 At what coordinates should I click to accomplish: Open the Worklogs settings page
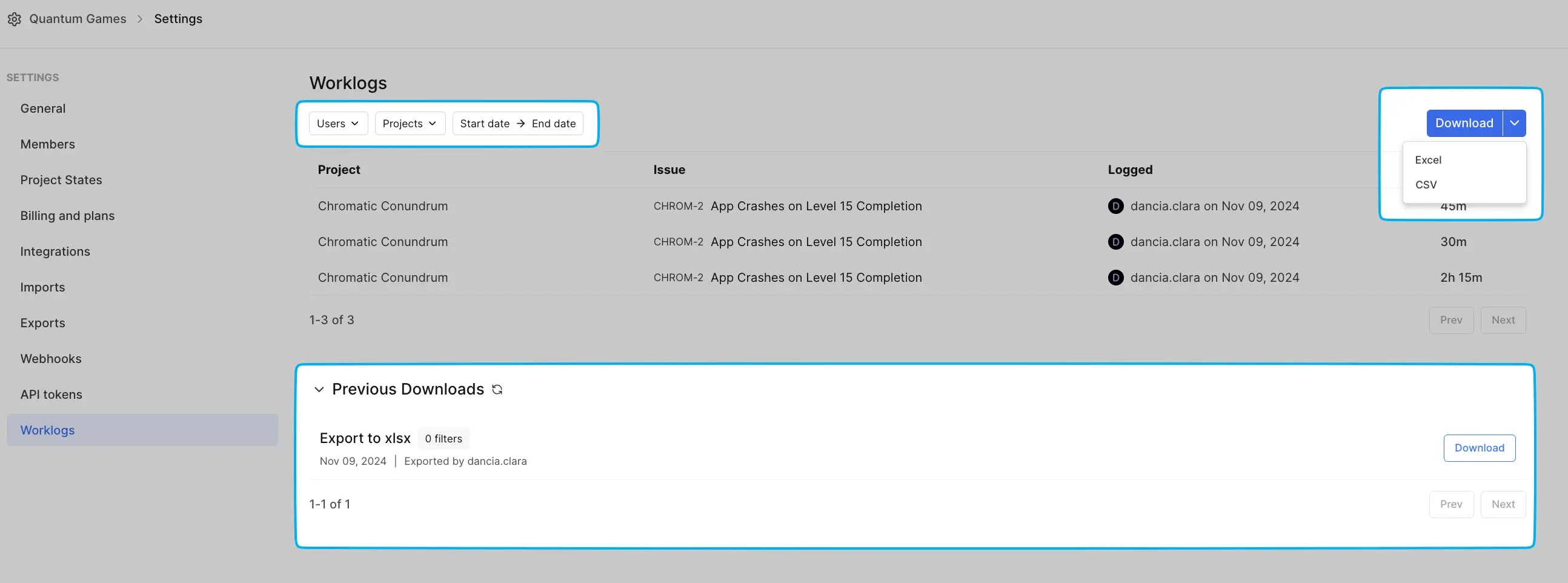(47, 430)
